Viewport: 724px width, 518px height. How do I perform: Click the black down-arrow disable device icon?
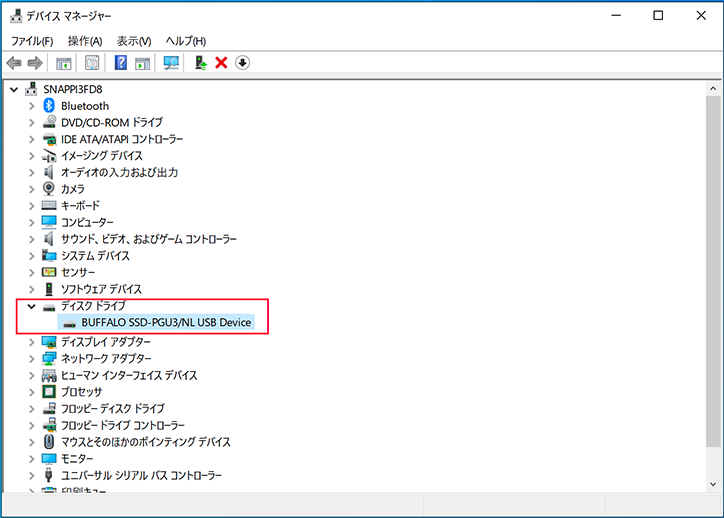click(242, 63)
